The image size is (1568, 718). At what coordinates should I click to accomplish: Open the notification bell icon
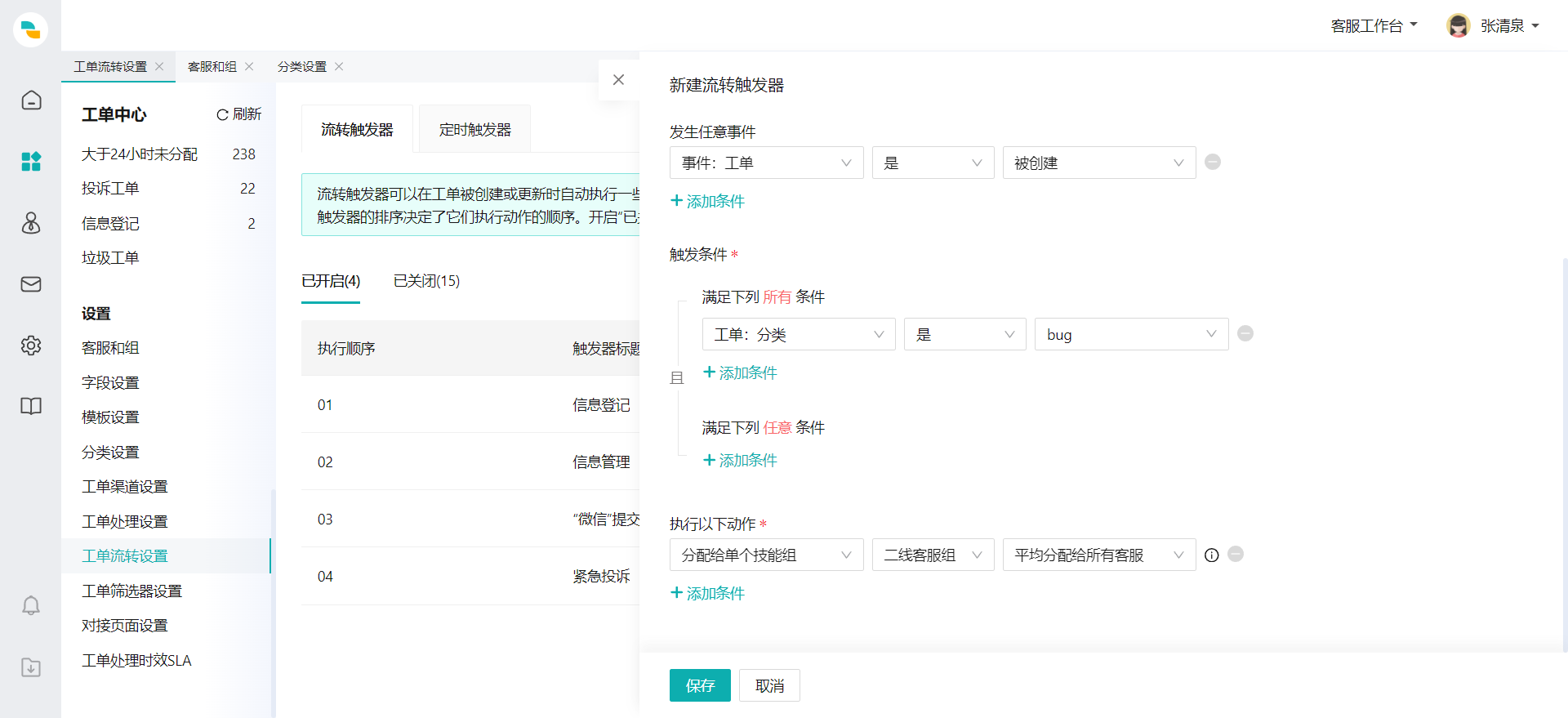(31, 605)
